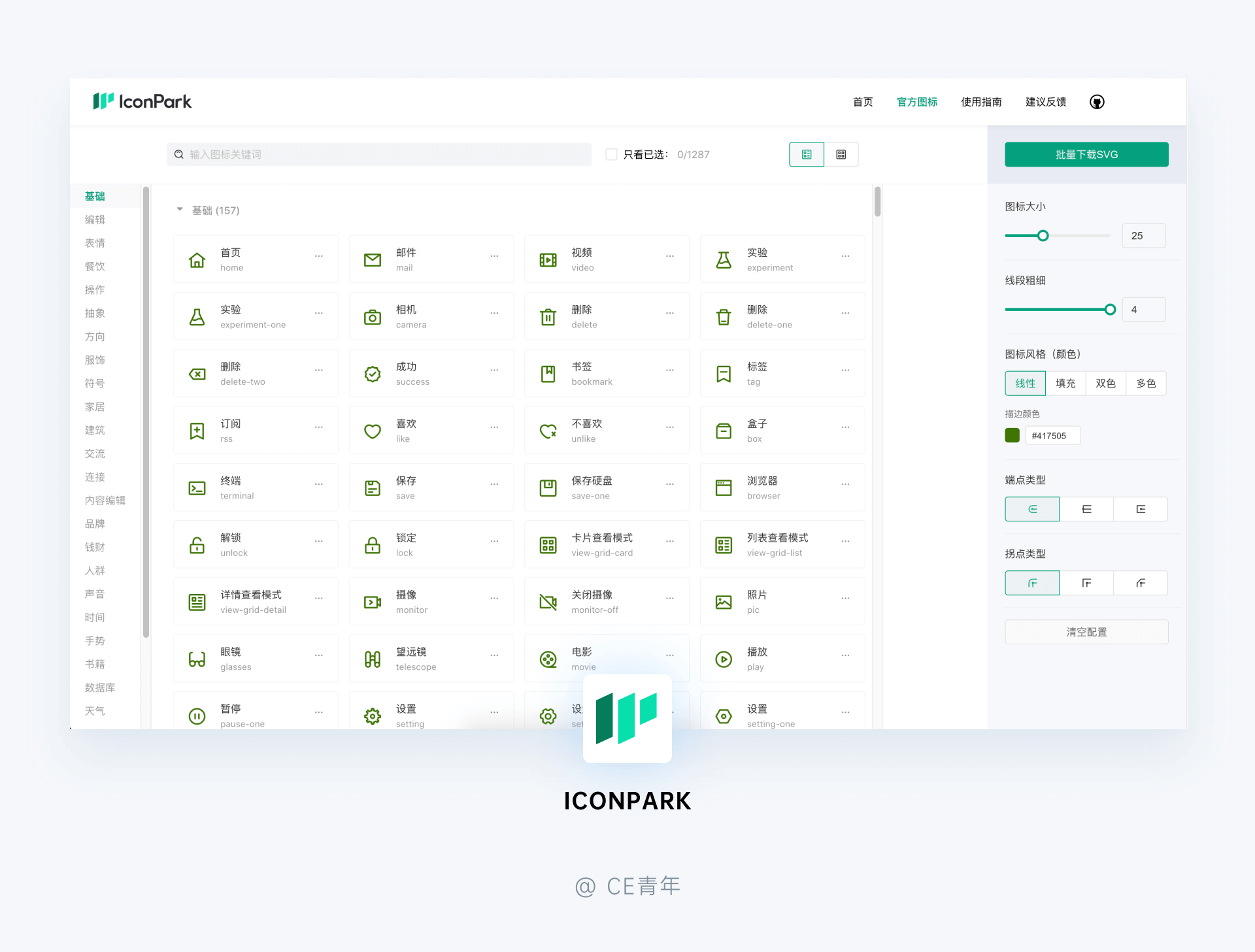Click the terminal icon
The width and height of the screenshot is (1255, 952).
tap(197, 488)
